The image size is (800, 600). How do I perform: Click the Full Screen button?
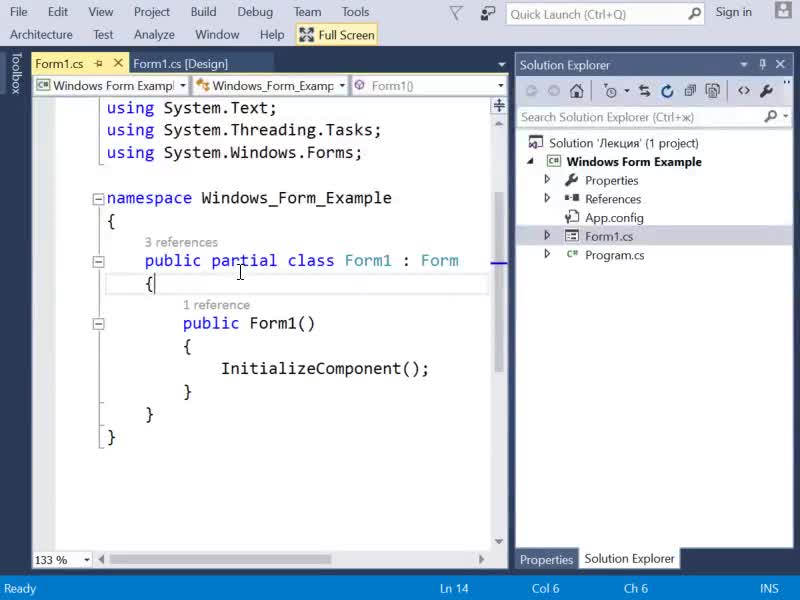[x=337, y=35]
